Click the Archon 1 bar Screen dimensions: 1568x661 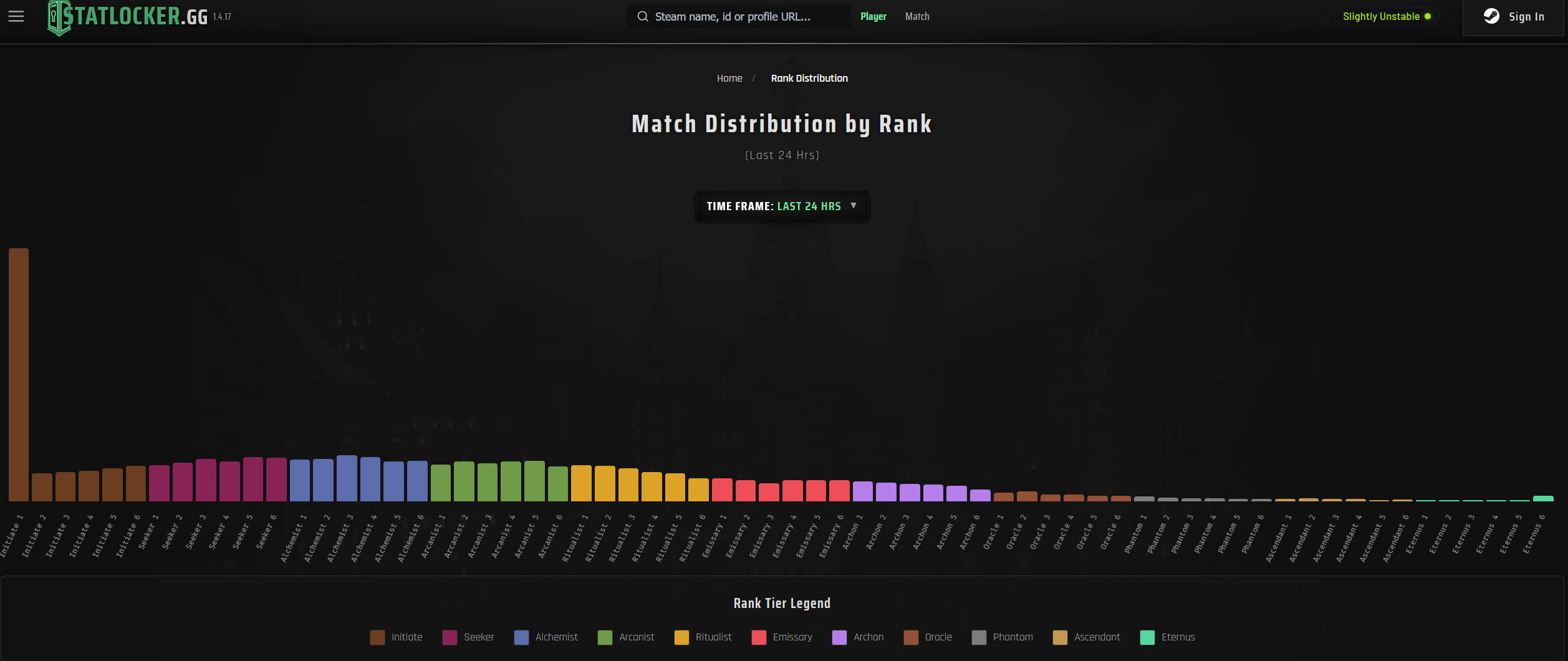[863, 491]
